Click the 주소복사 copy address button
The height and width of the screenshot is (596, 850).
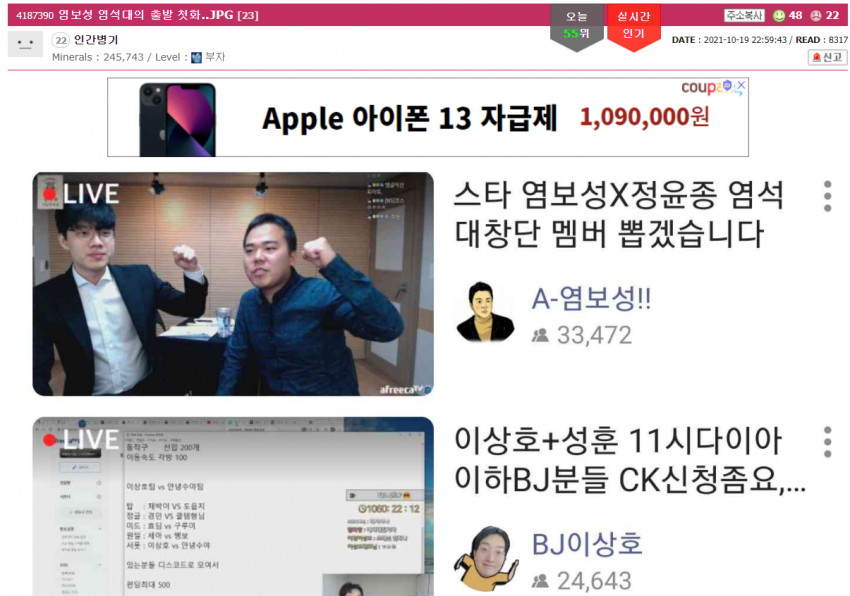pyautogui.click(x=744, y=15)
